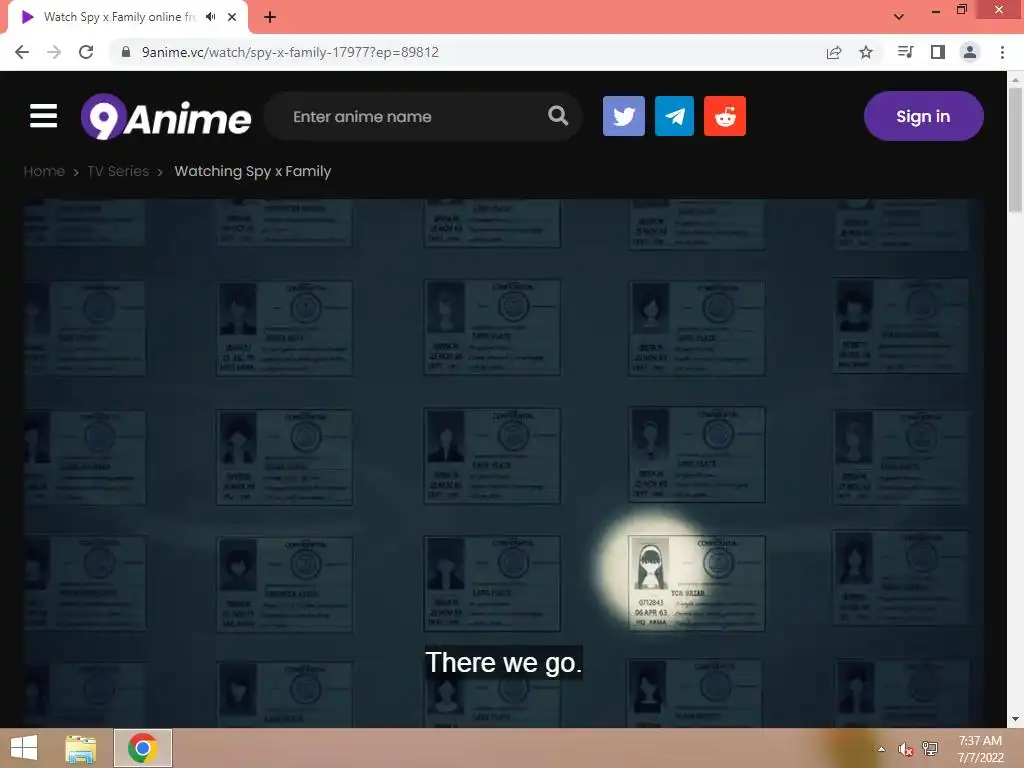This screenshot has height=768, width=1024.
Task: Reload the current page
Action: [86, 52]
